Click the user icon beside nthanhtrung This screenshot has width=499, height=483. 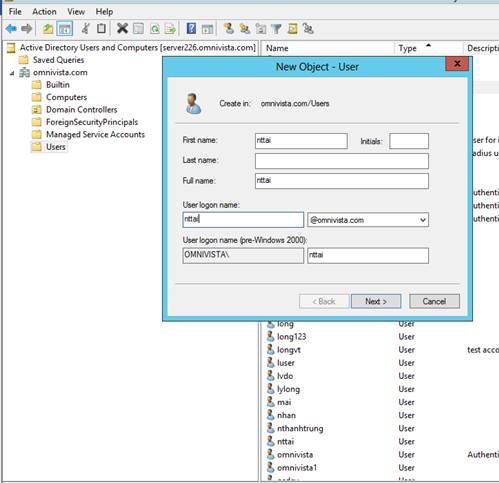click(270, 428)
